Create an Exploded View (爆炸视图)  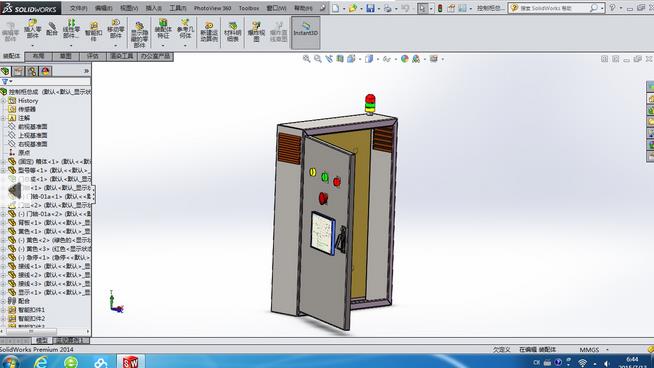click(x=256, y=32)
